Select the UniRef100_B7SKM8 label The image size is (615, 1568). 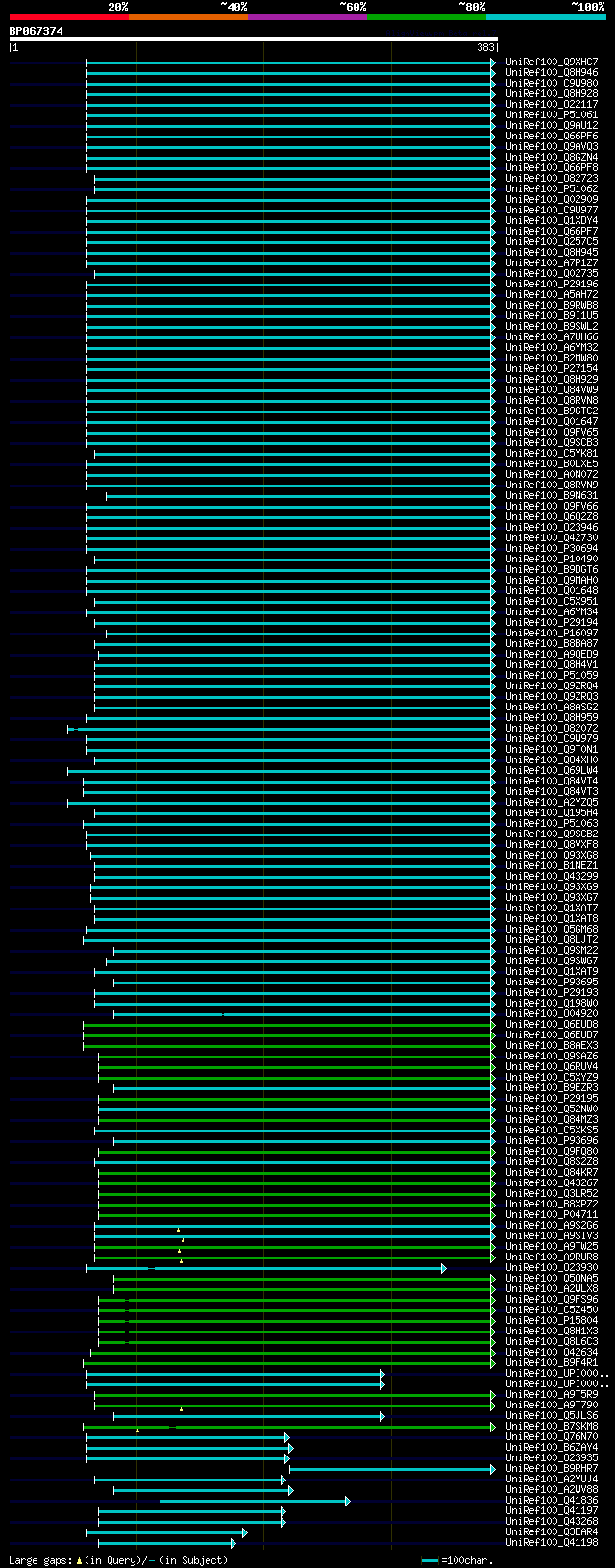pos(552,1426)
